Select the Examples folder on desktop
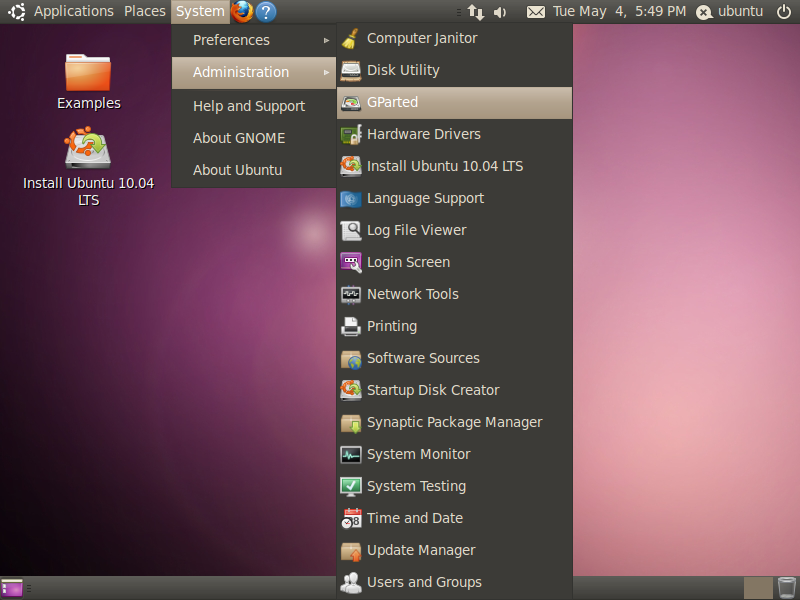This screenshot has height=600, width=800. (x=88, y=82)
